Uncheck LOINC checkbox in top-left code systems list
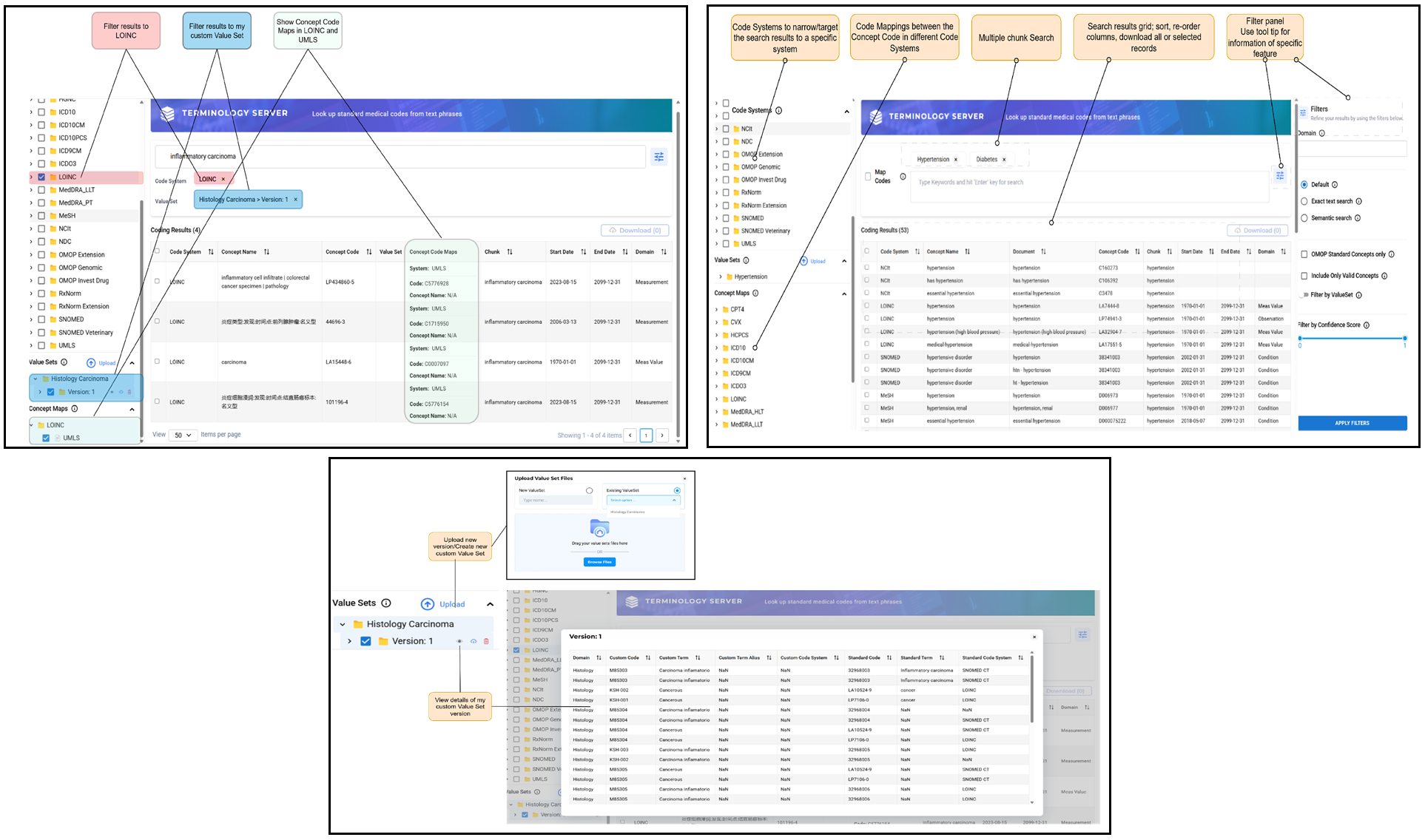The width and height of the screenshot is (1425, 840). click(x=41, y=177)
